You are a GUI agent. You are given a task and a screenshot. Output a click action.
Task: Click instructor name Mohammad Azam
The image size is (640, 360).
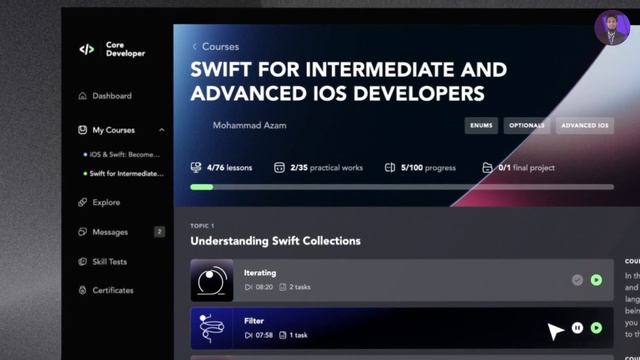[x=249, y=125]
